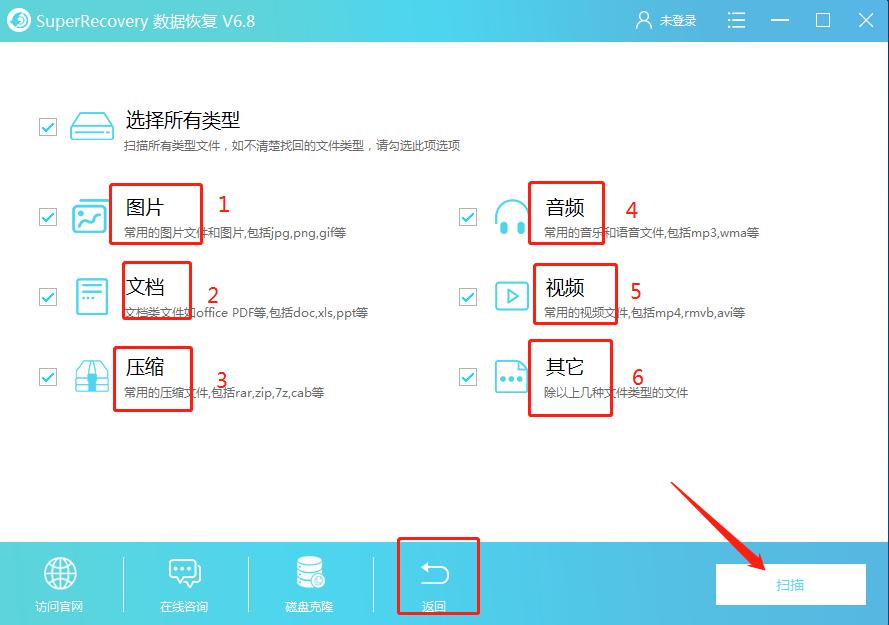Uncheck the 其它 file type checkbox
The height and width of the screenshot is (625, 889).
tap(467, 377)
